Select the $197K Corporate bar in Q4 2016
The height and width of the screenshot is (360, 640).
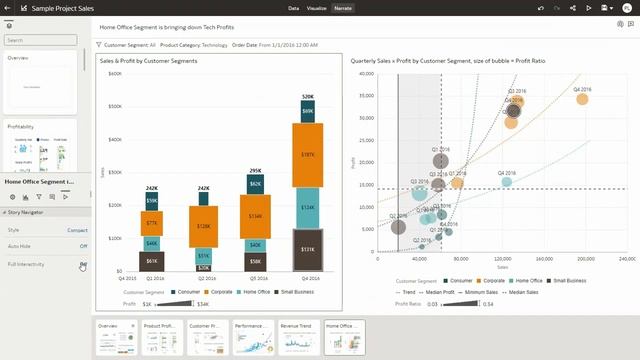tap(308, 155)
